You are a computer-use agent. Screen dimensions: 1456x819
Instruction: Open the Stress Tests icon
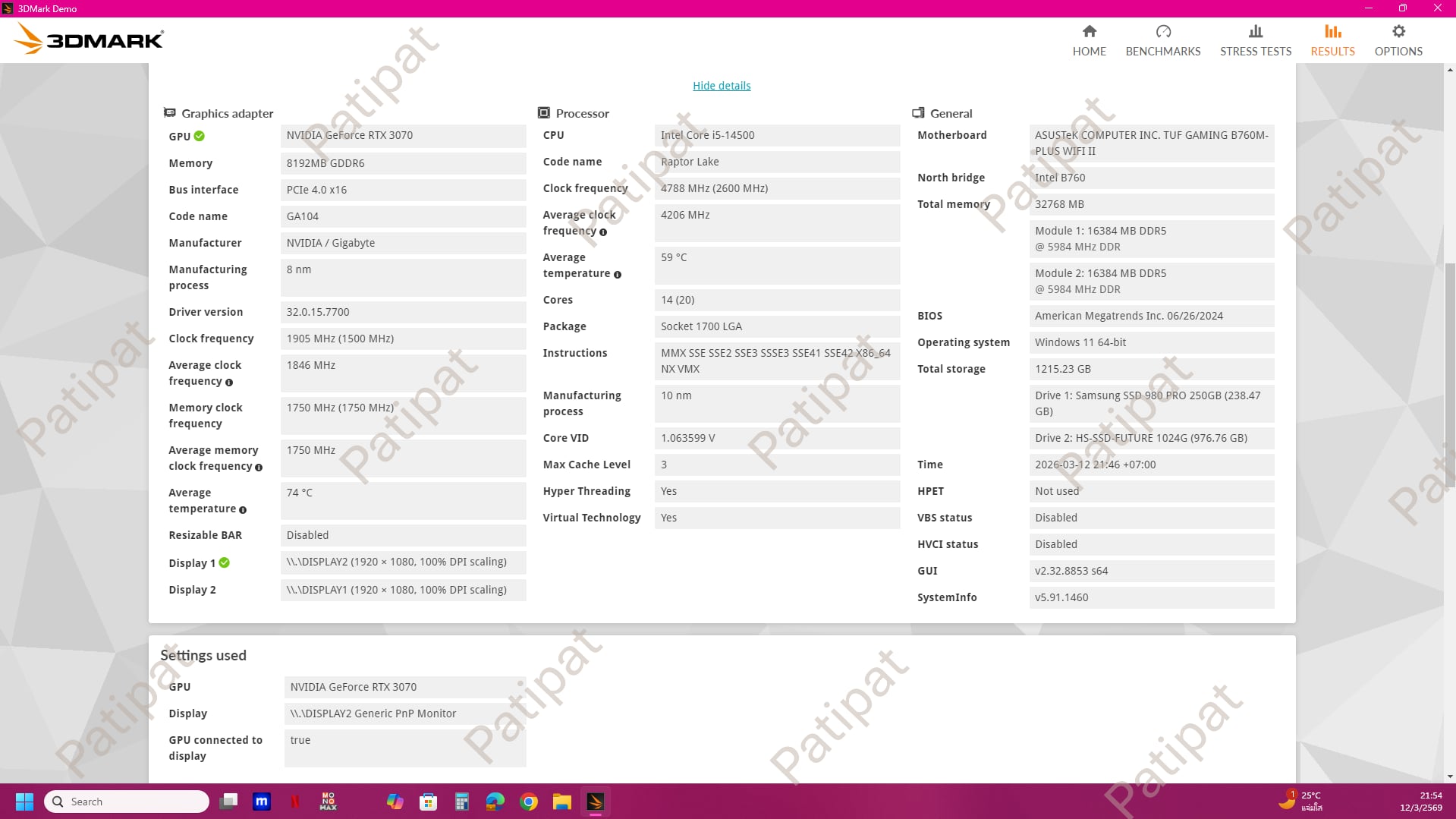coord(1255,31)
